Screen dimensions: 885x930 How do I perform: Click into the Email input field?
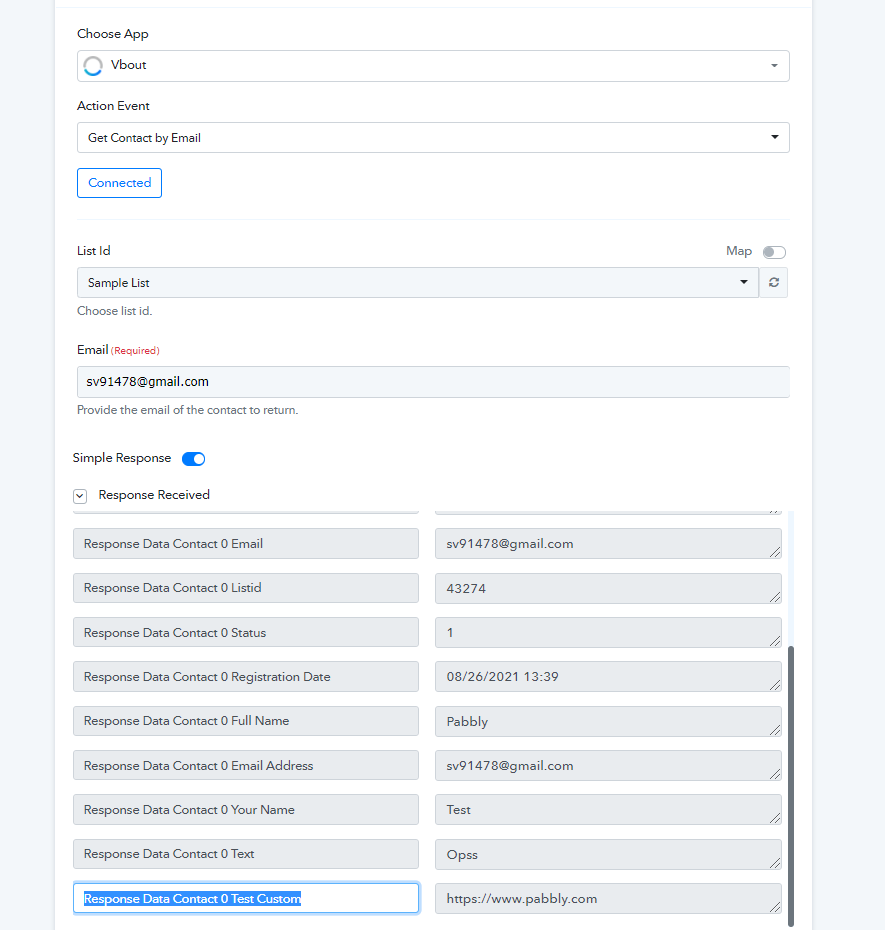pos(433,382)
